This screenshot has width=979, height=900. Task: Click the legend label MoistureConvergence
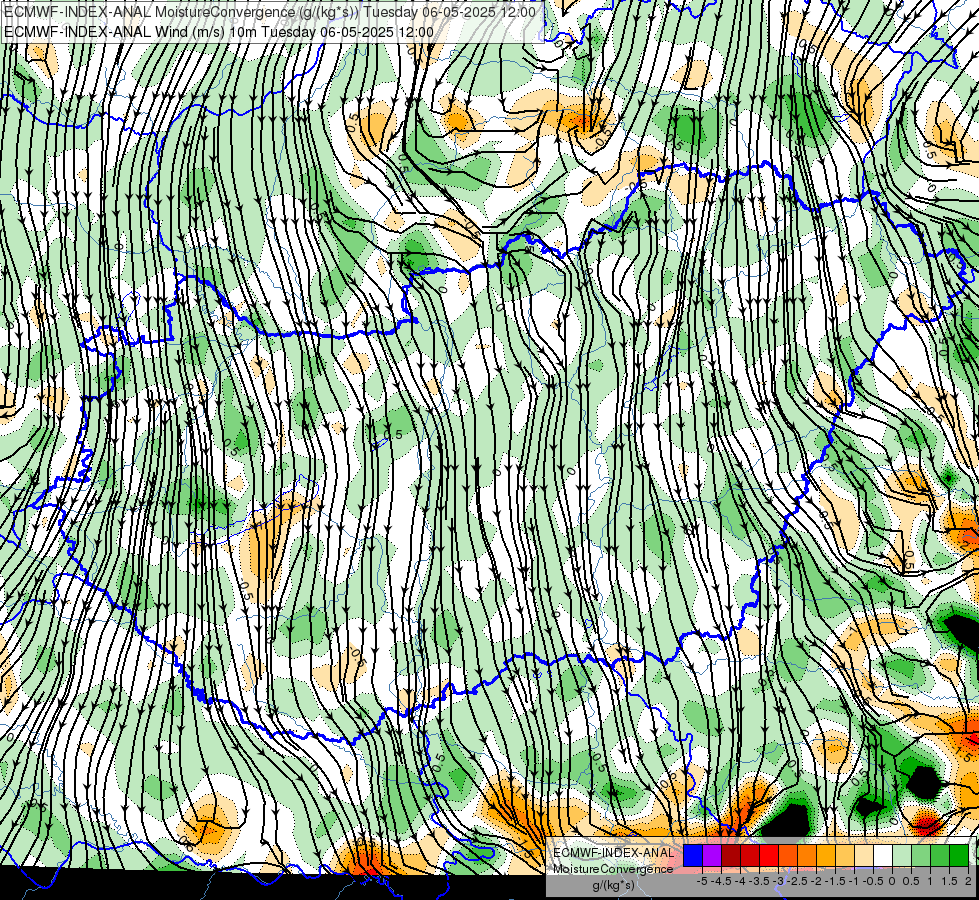613,869
